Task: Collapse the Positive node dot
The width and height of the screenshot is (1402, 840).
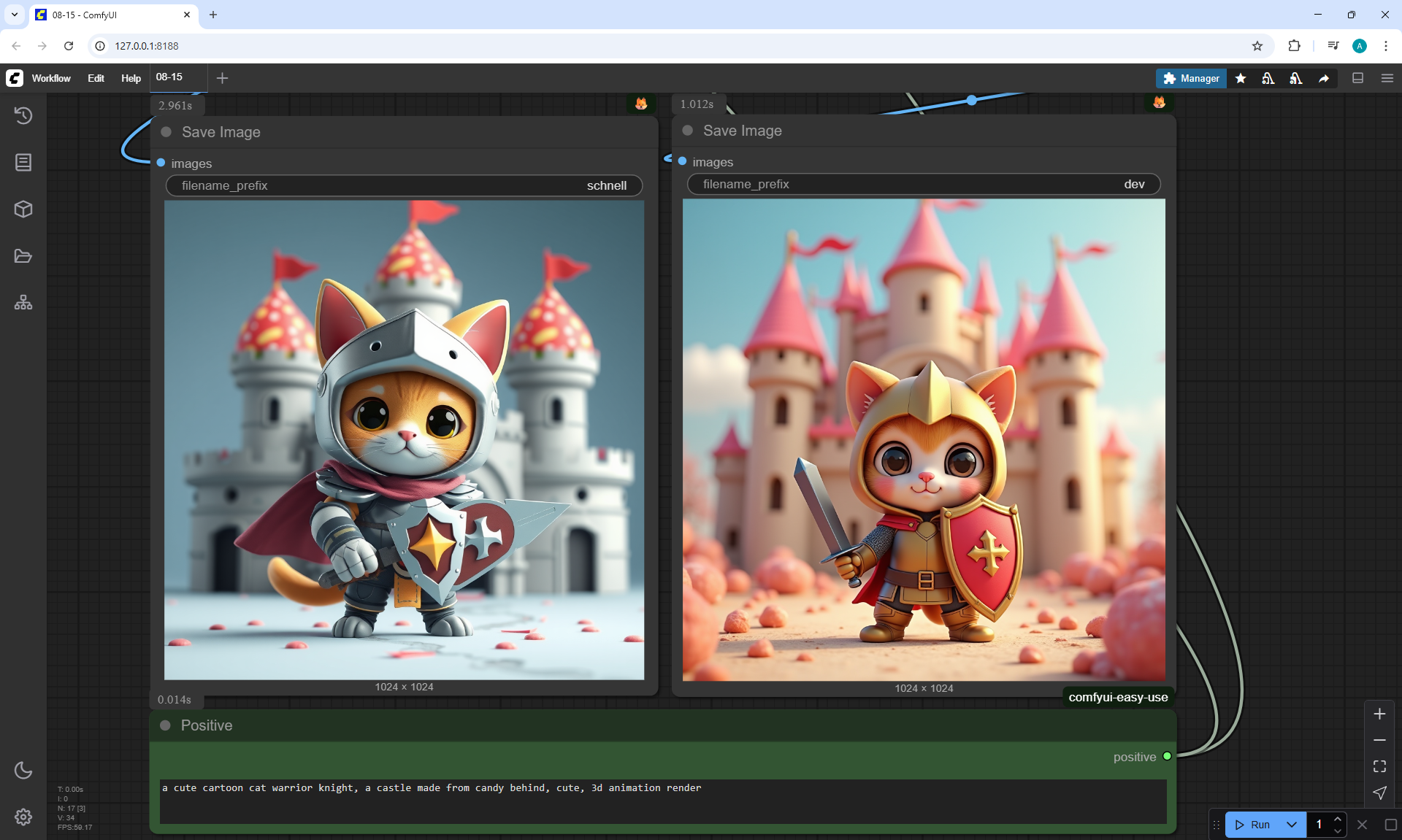Action: [166, 725]
